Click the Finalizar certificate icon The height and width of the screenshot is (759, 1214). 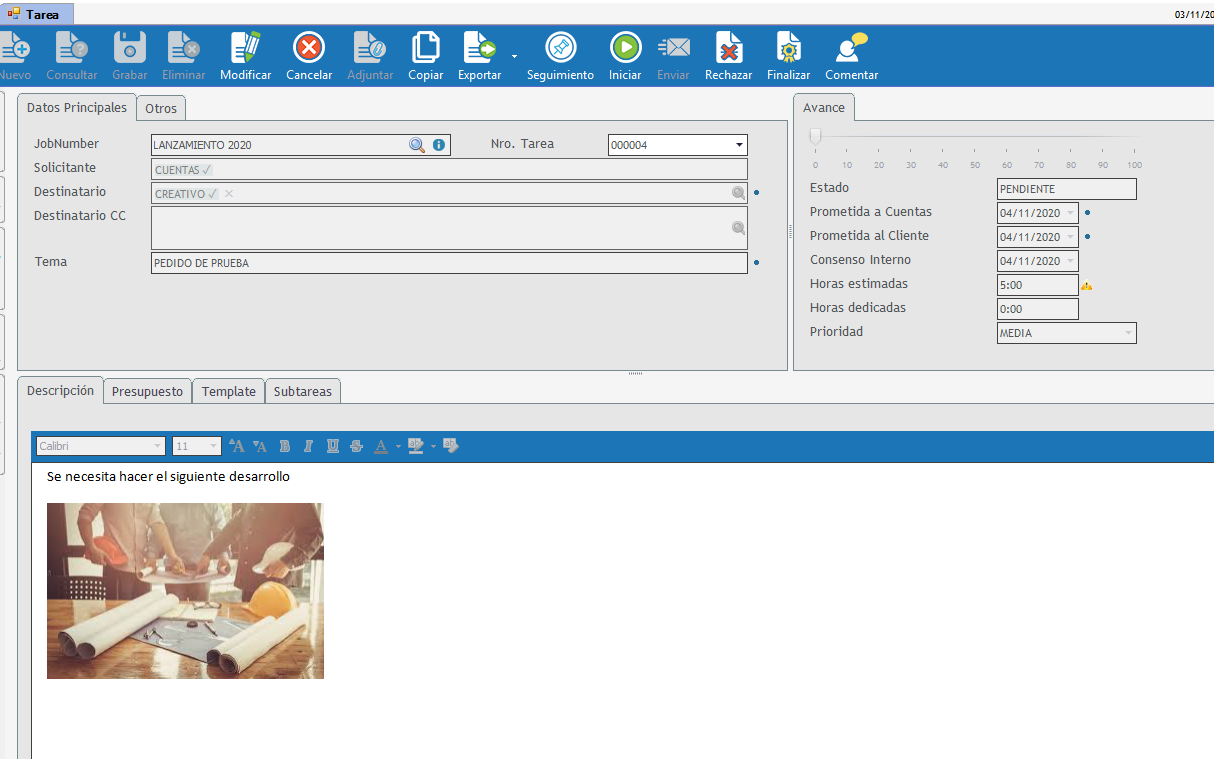click(788, 48)
